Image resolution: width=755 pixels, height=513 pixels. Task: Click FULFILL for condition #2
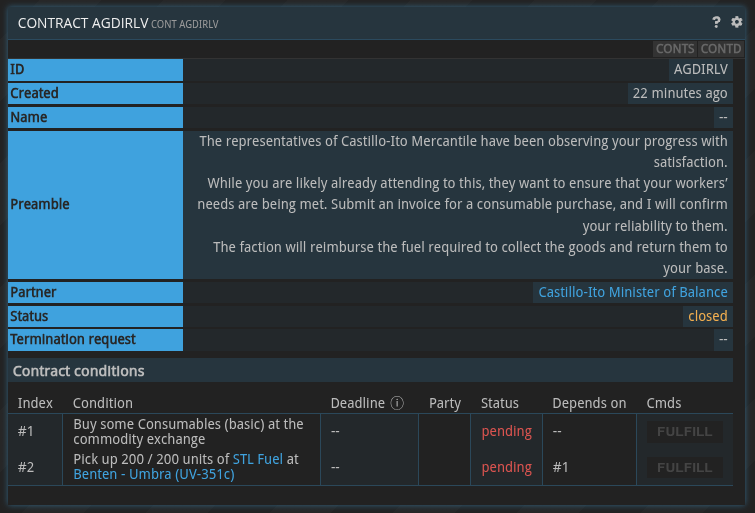[684, 467]
